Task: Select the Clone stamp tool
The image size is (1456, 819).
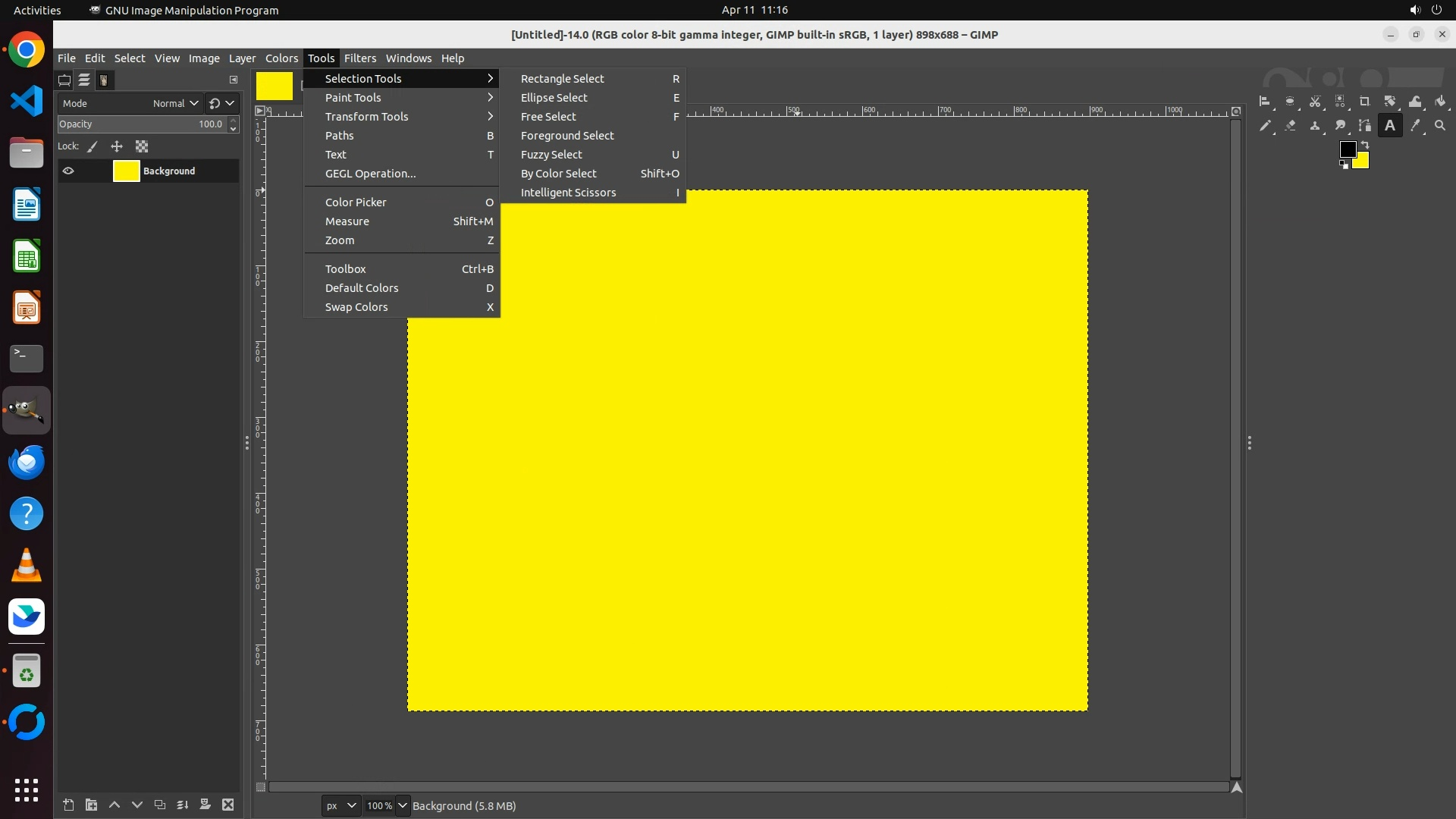Action: click(x=1315, y=126)
